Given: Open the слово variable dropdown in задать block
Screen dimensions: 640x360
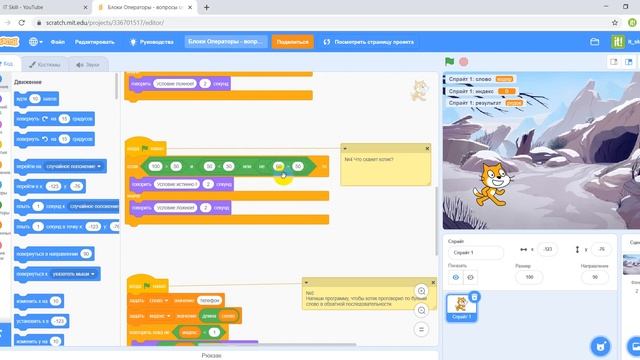Looking at the screenshot, I should (158, 300).
